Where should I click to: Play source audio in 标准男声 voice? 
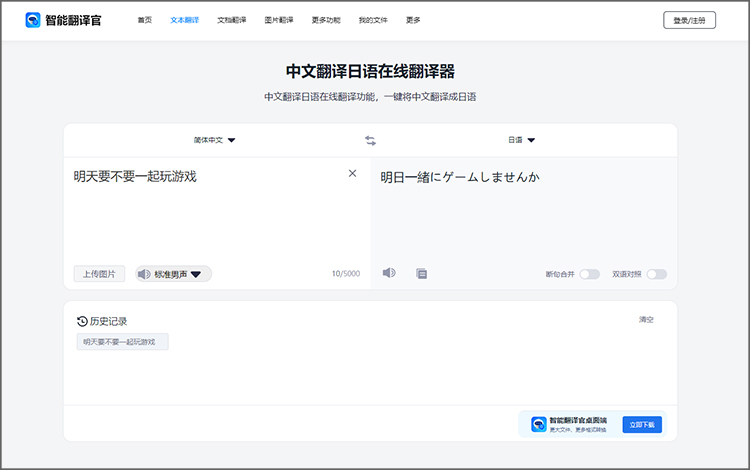click(145, 274)
